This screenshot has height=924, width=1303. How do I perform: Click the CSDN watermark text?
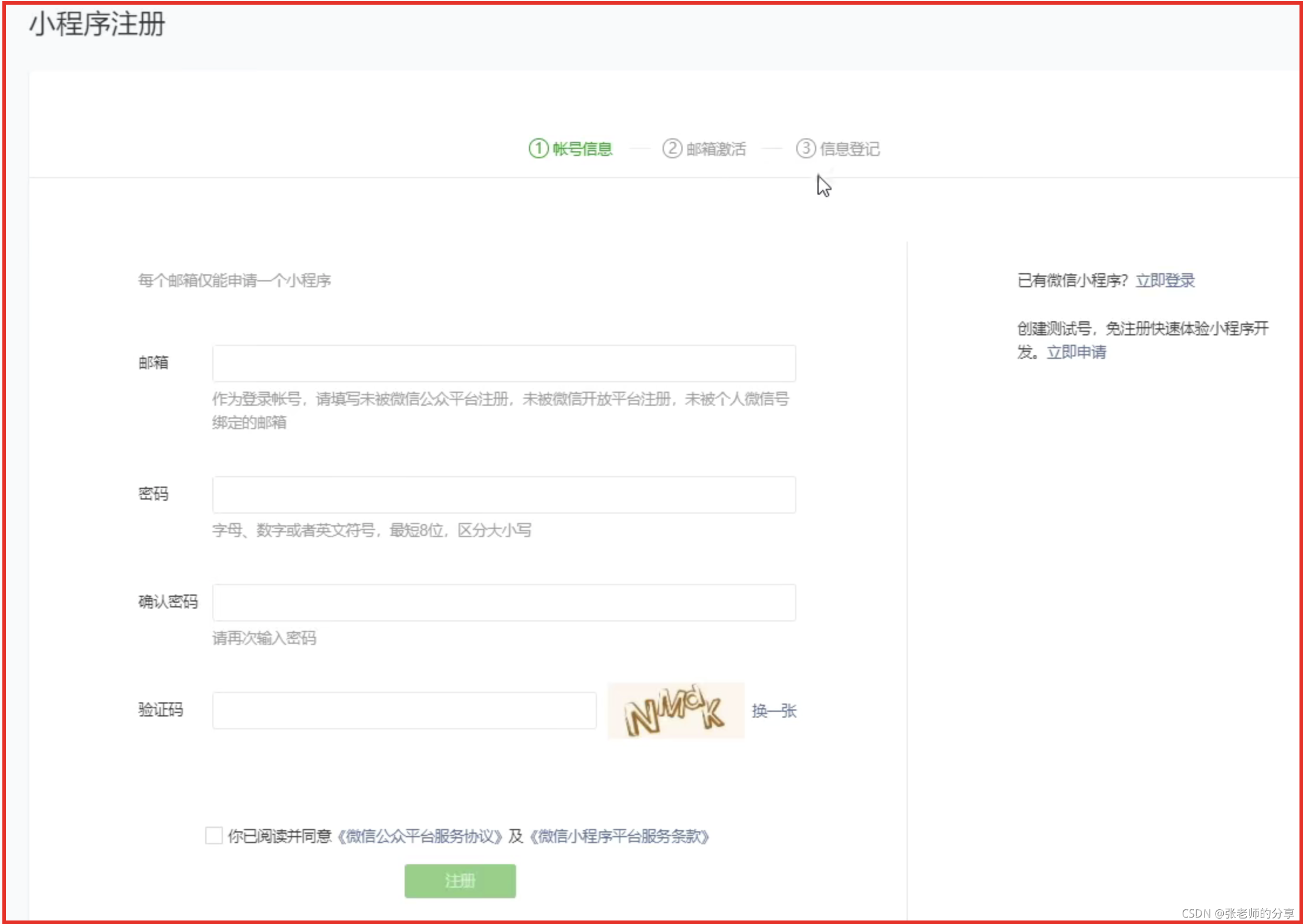(1237, 913)
